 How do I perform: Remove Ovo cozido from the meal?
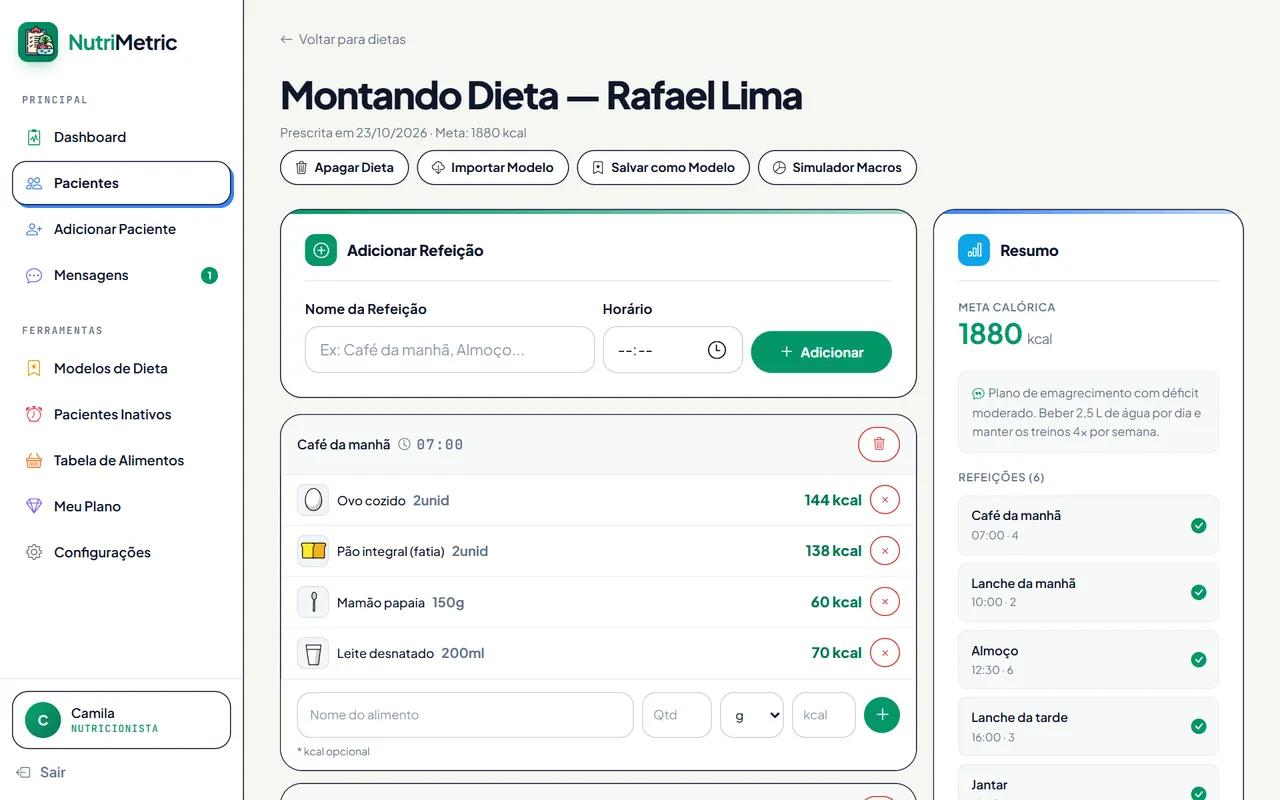point(885,500)
